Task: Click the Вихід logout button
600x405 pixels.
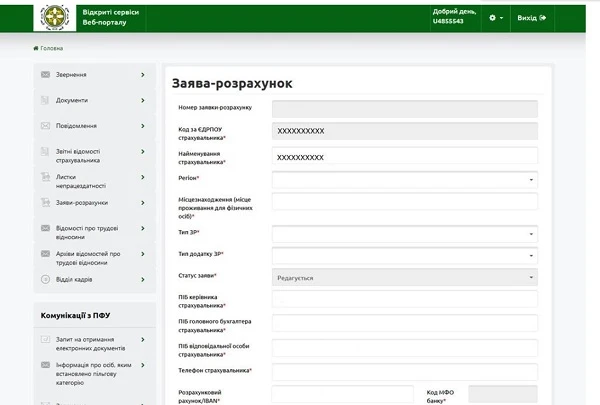Action: coord(531,18)
